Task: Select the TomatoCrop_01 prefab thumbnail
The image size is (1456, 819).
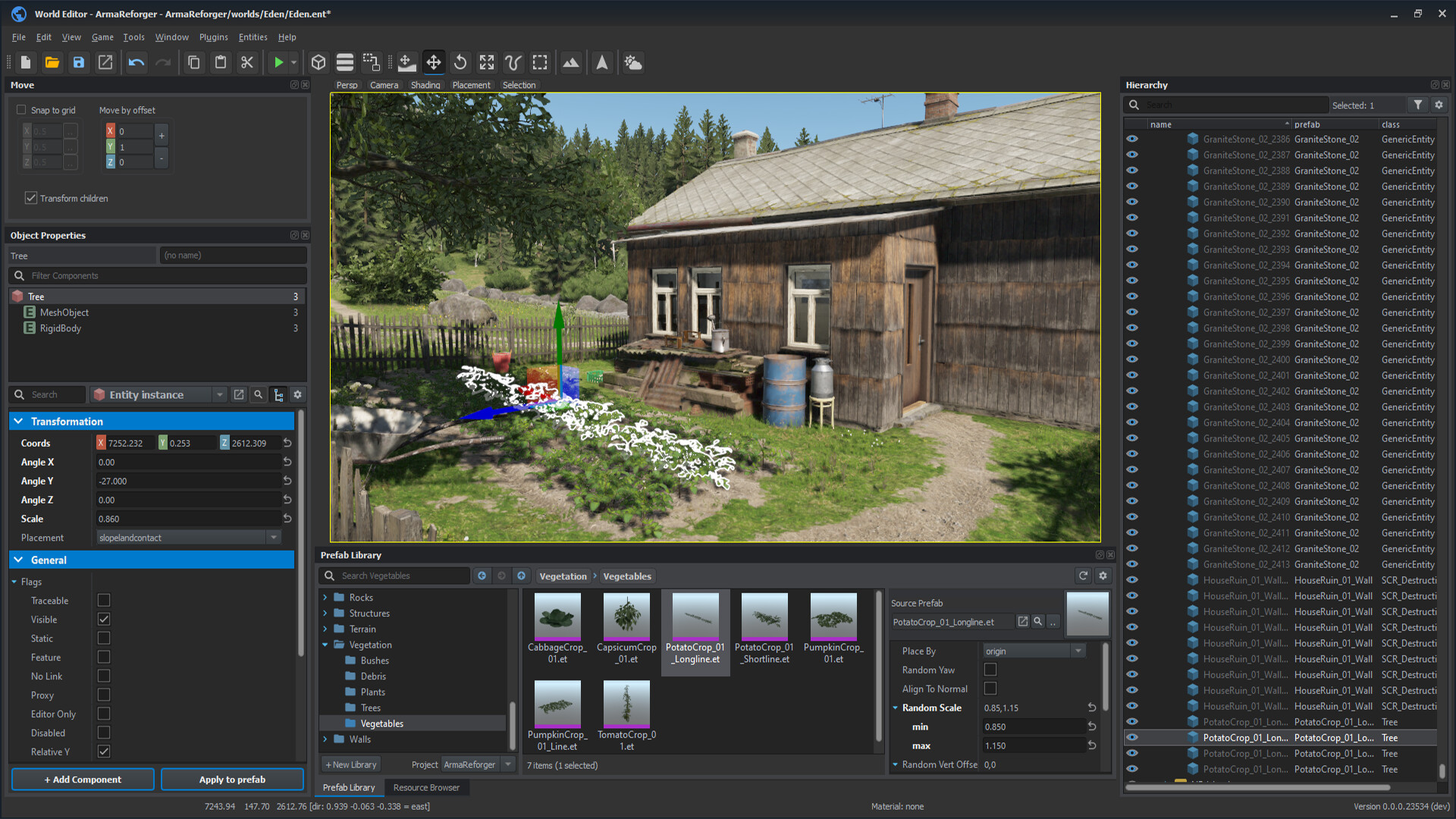Action: click(x=626, y=705)
